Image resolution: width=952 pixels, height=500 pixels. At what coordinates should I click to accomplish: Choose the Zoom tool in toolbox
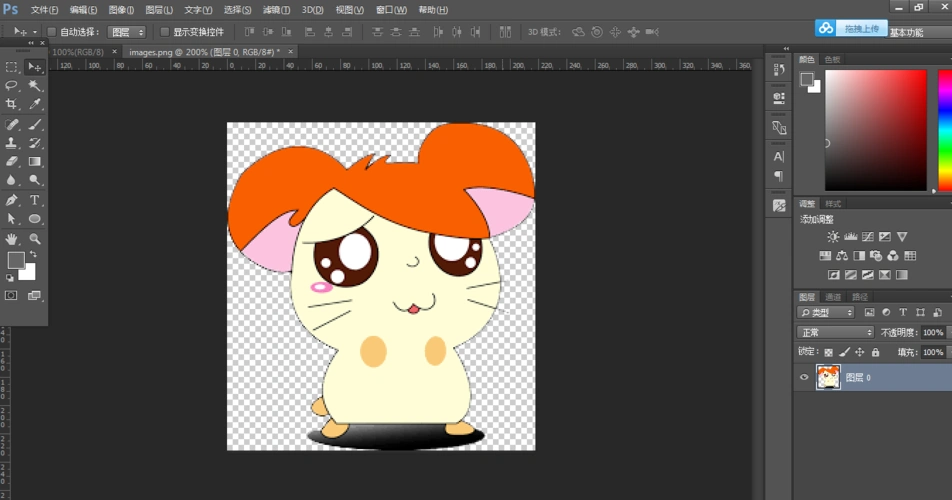[x=35, y=239]
